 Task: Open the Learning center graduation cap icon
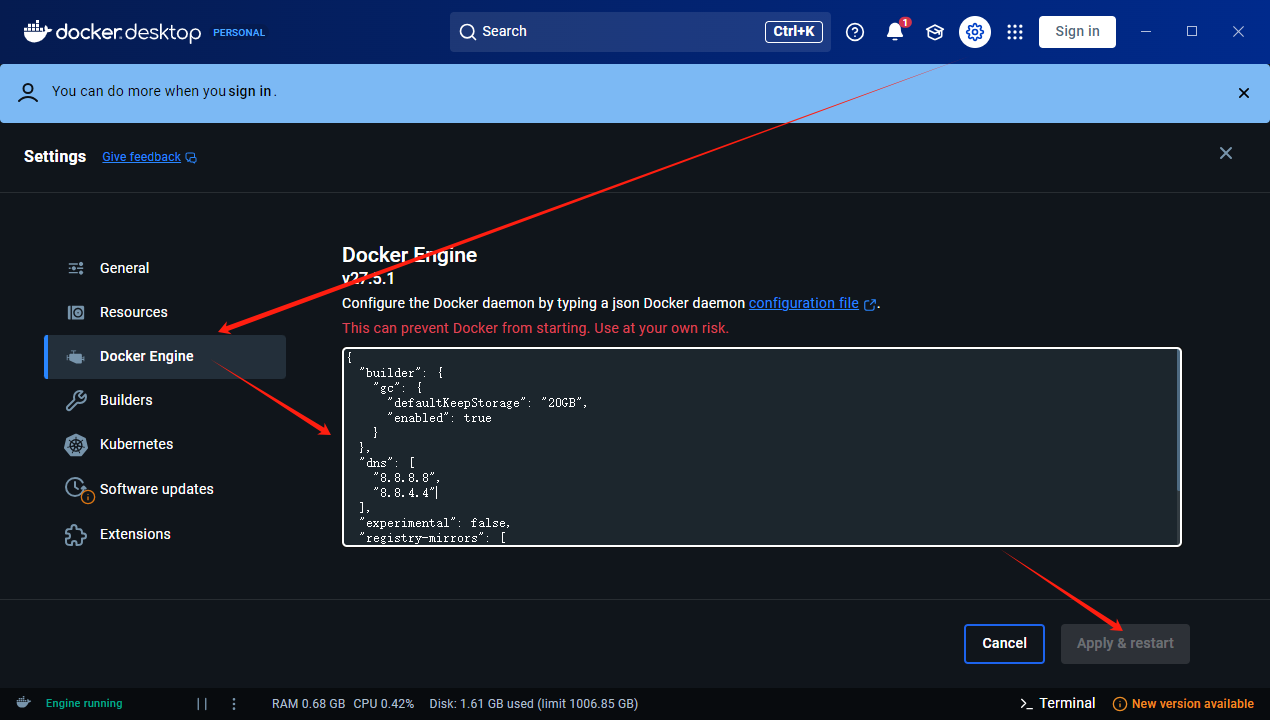(935, 32)
